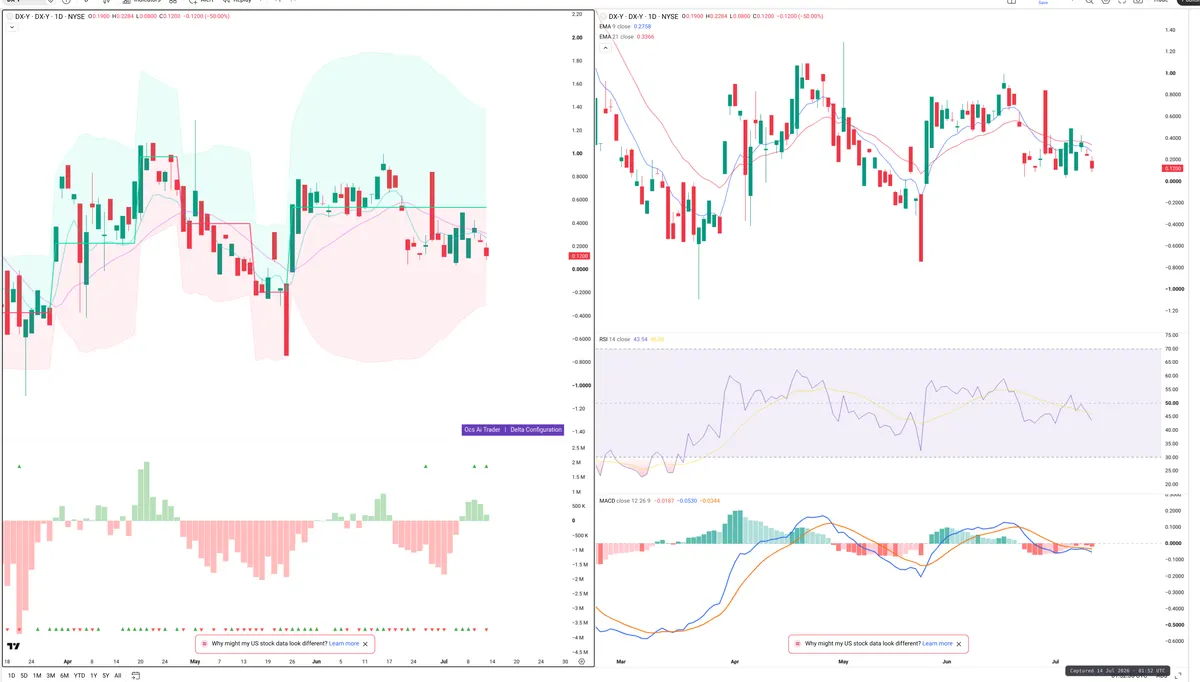Screen dimensions: 1200x682
Task: Click info icon in left chart data notice
Action: point(205,644)
